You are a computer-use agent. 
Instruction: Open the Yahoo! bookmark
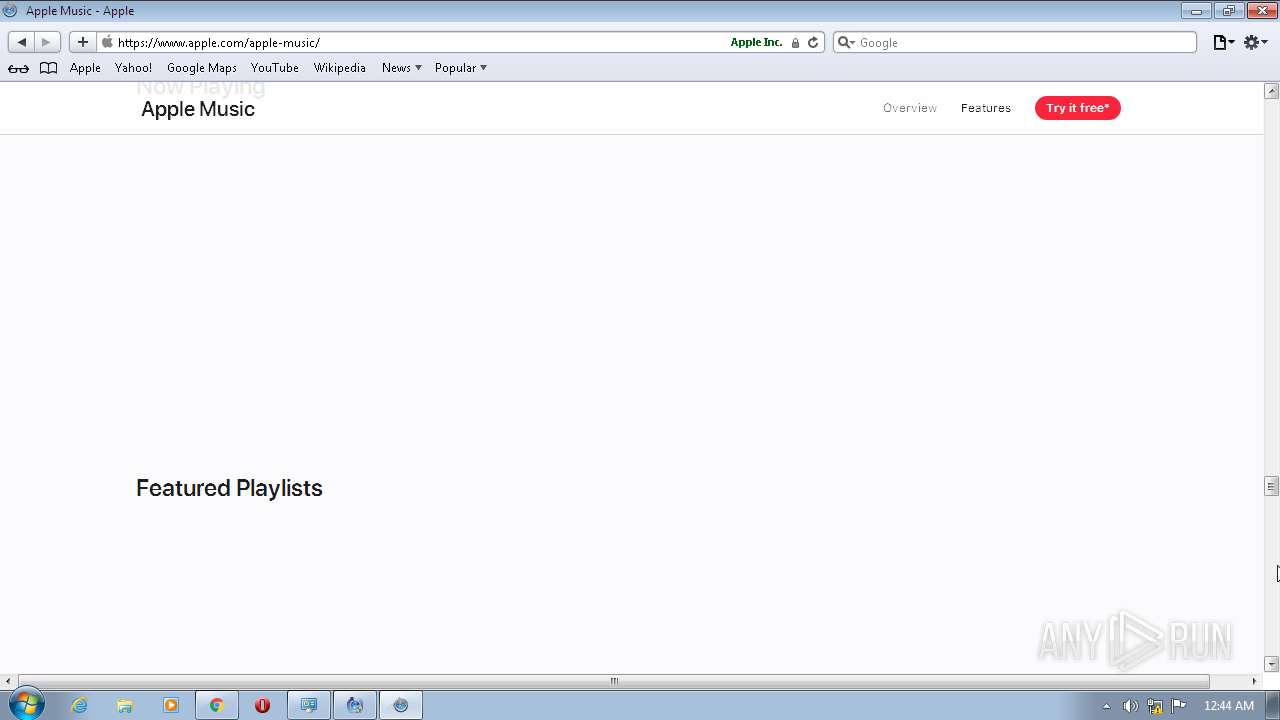coord(133,68)
